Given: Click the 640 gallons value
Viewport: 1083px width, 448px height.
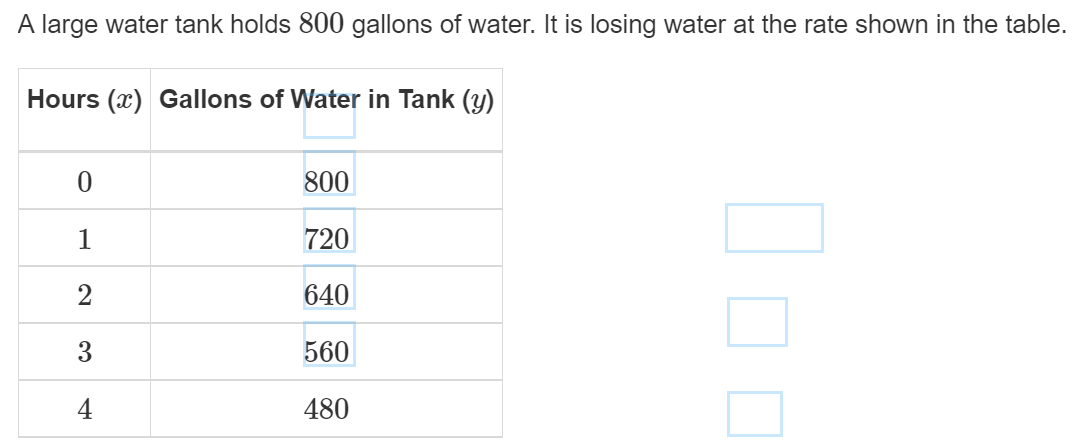Looking at the screenshot, I should click(x=327, y=295).
